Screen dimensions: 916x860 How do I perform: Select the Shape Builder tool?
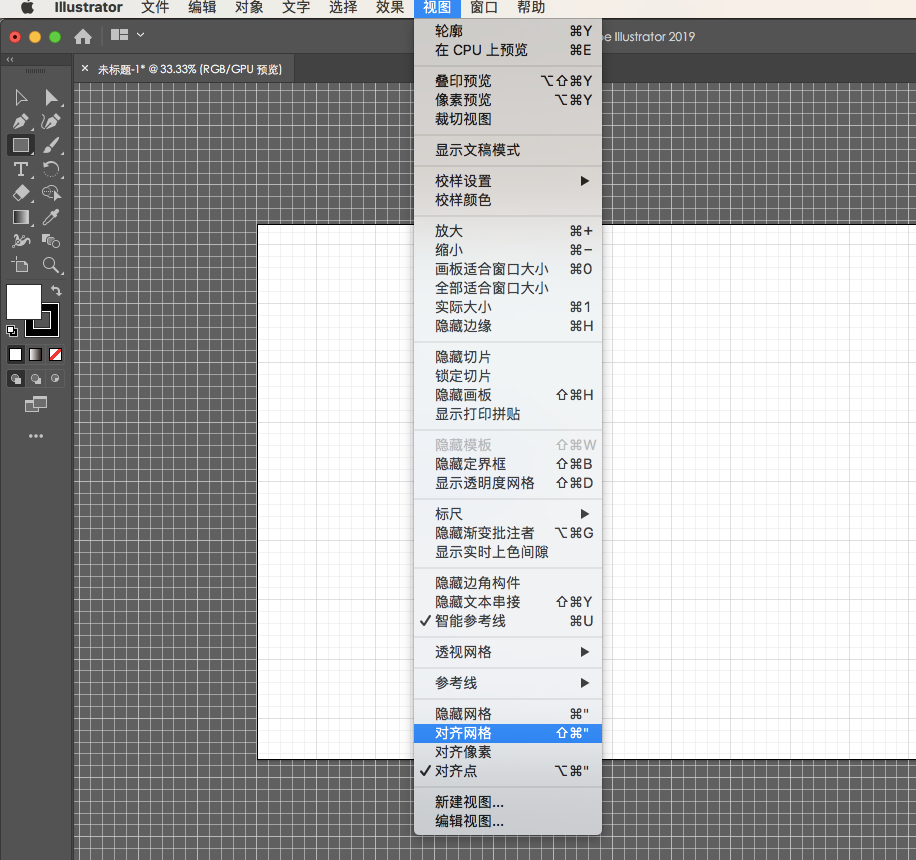coord(51,193)
